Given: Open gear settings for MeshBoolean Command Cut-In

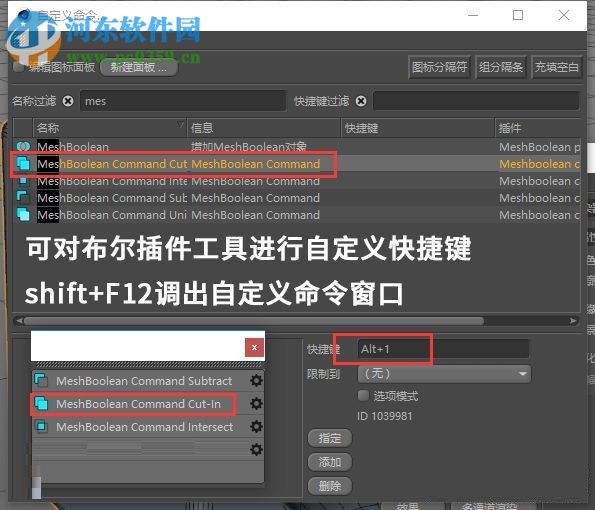Looking at the screenshot, I should 256,403.
